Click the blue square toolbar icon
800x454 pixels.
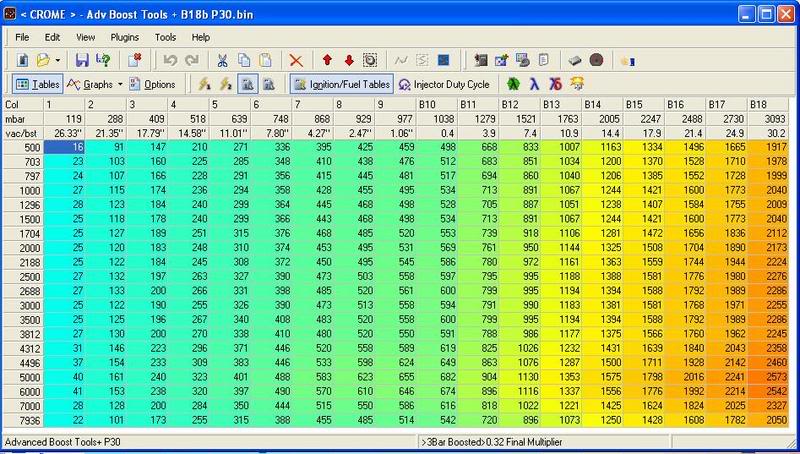[443, 60]
